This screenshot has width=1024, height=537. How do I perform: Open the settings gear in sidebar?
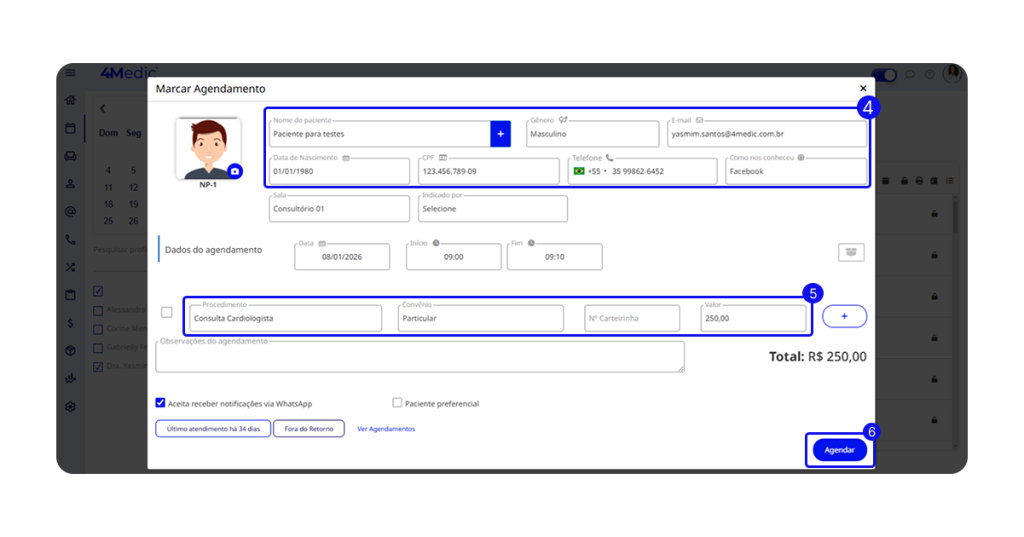(x=70, y=407)
